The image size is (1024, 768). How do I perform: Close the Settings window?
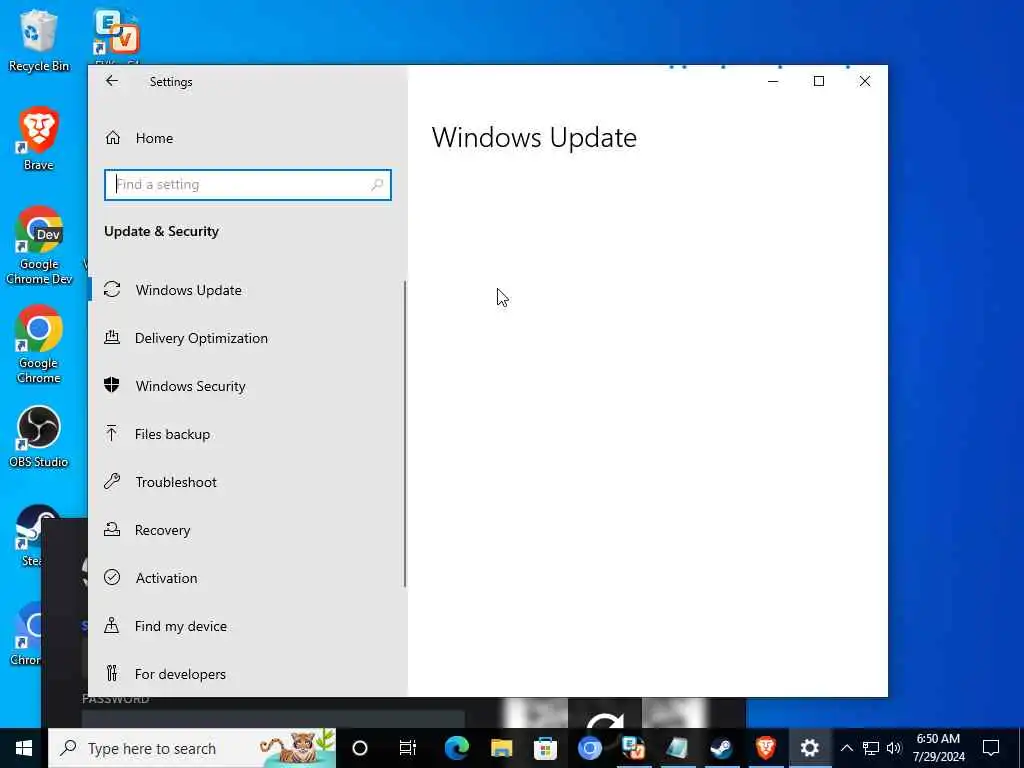tap(865, 81)
